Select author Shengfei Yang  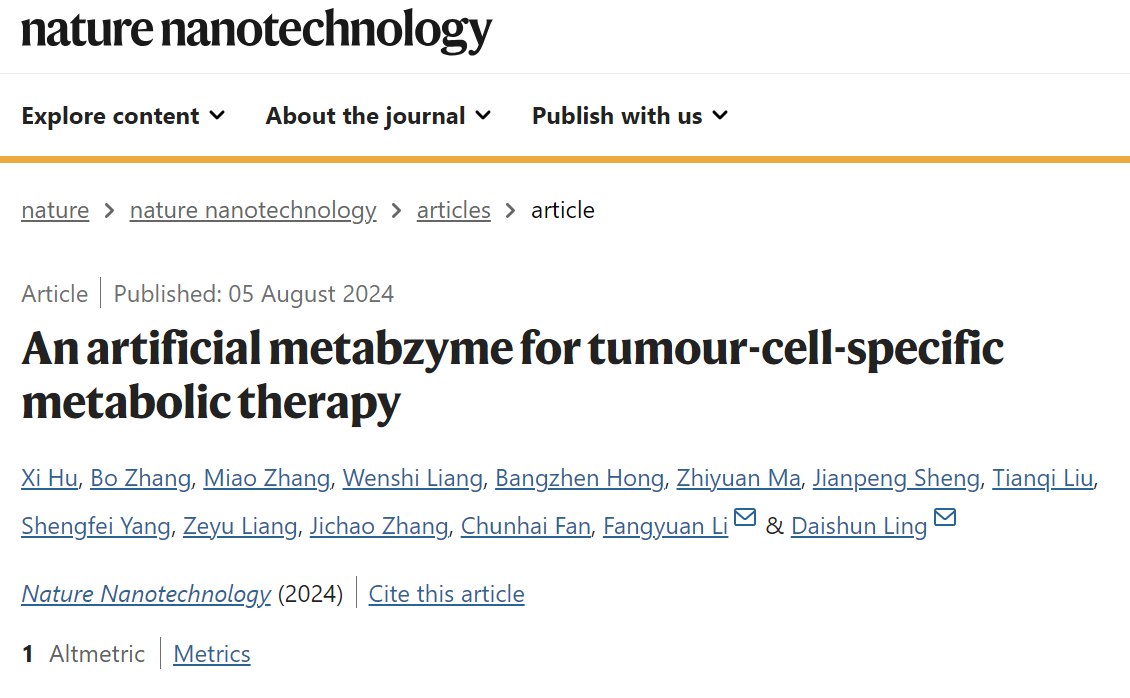point(96,527)
